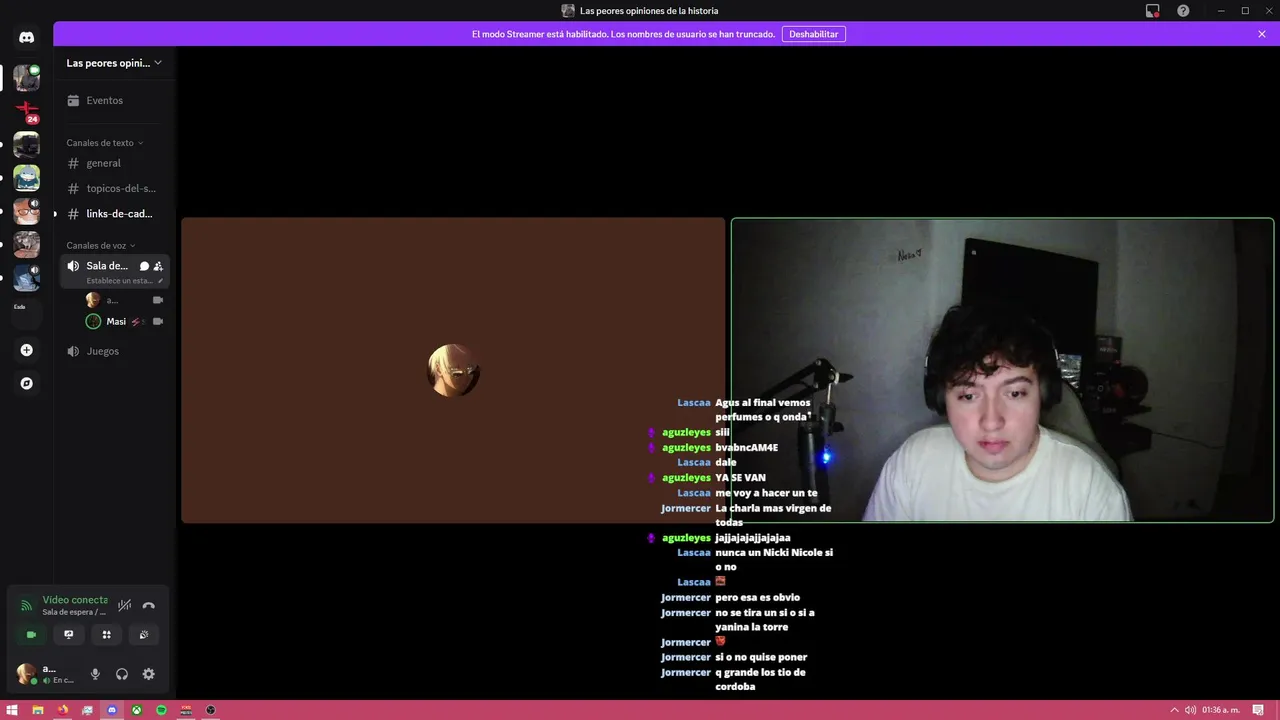The image size is (1280, 720).
Task: Click the avatar in brown video tile
Action: click(x=453, y=370)
